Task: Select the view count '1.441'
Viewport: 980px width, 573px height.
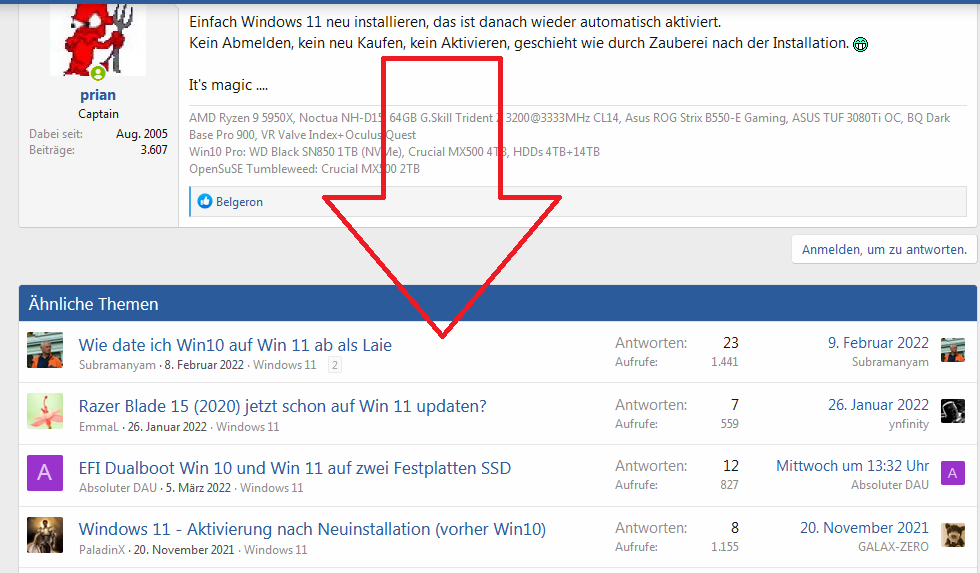Action: click(724, 362)
